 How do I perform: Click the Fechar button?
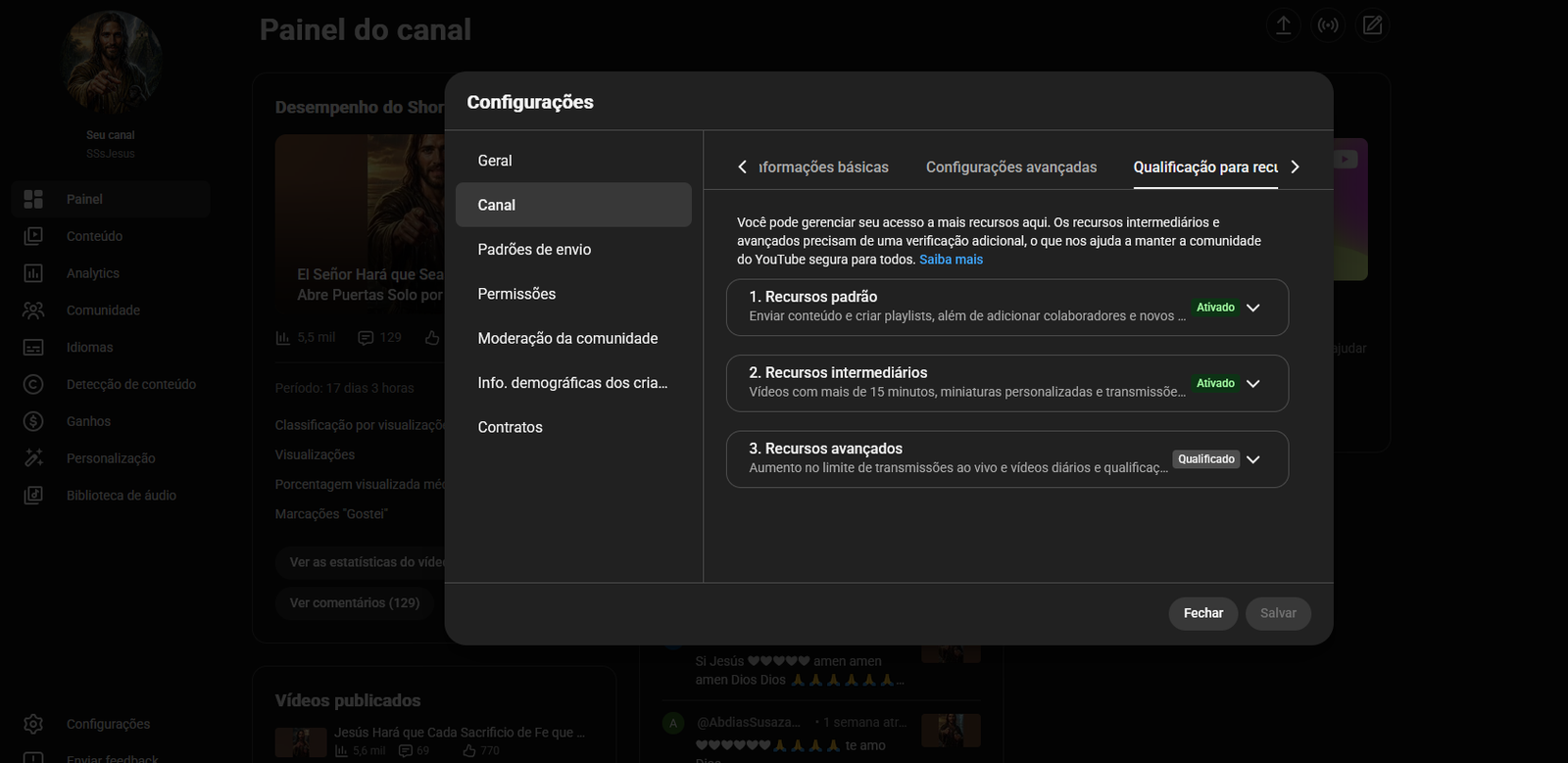click(1203, 613)
